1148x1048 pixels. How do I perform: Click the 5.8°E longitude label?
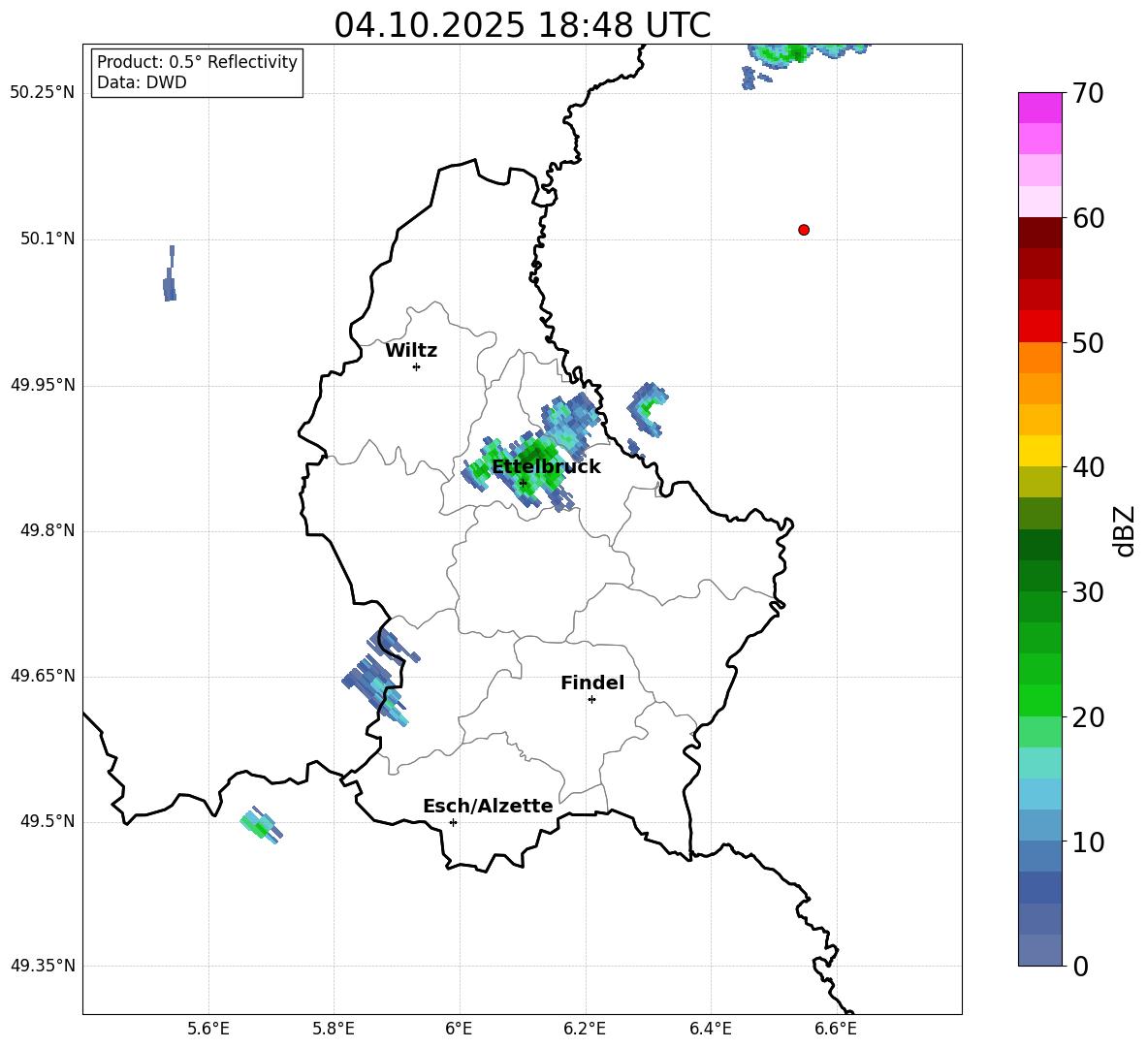coord(334,1029)
